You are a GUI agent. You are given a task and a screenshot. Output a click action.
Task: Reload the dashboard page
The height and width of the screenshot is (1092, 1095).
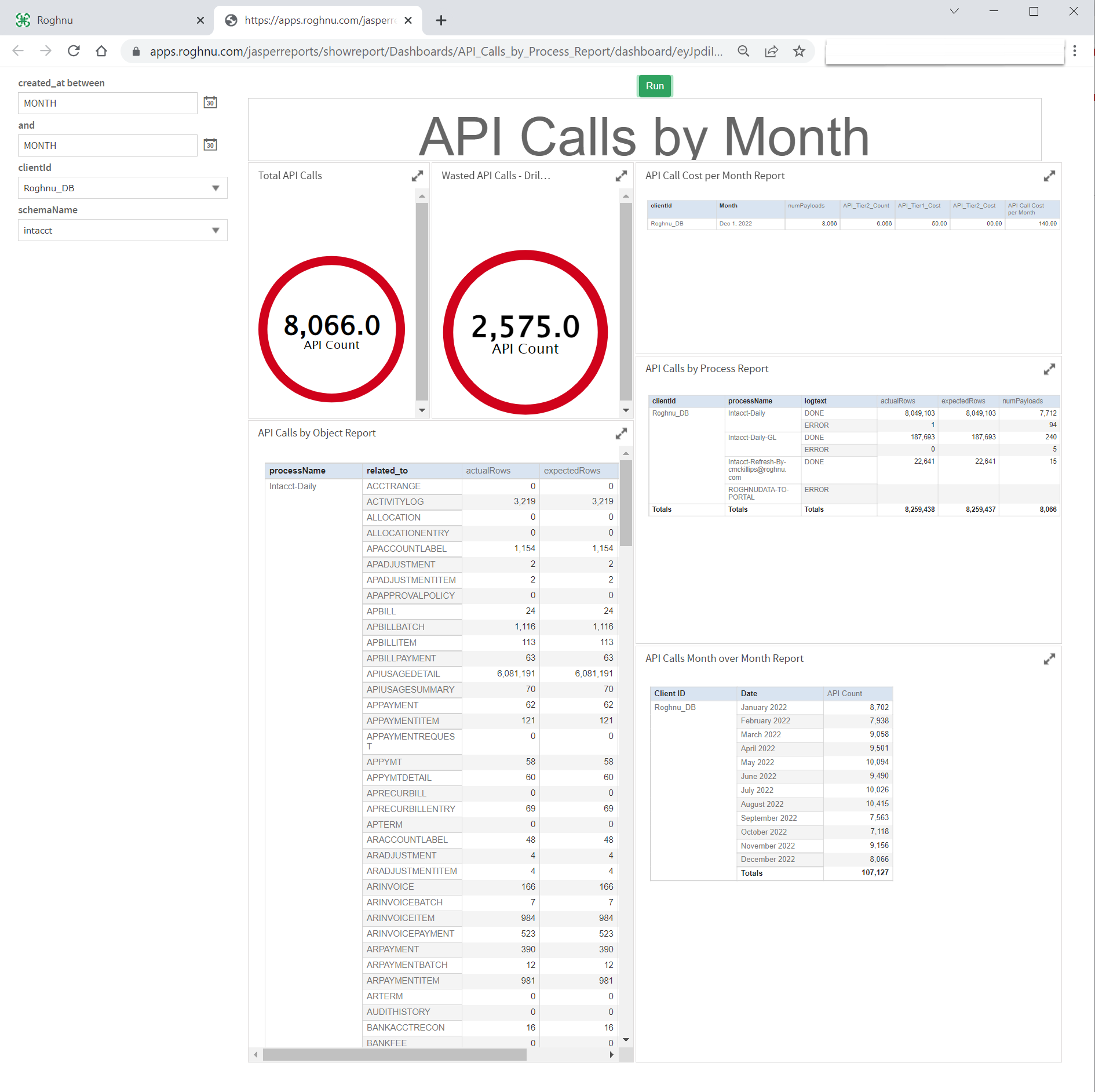tap(74, 51)
